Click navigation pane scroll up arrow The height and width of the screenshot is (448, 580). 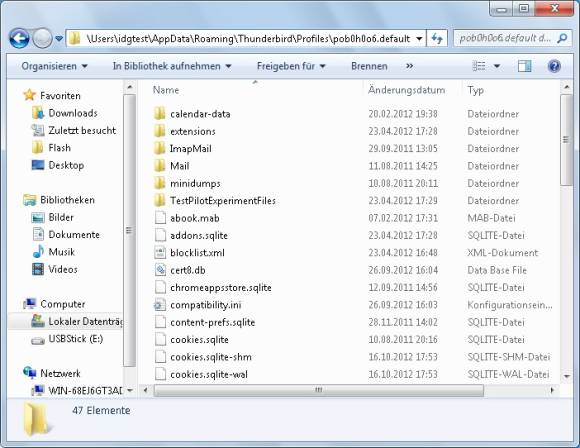(129, 87)
